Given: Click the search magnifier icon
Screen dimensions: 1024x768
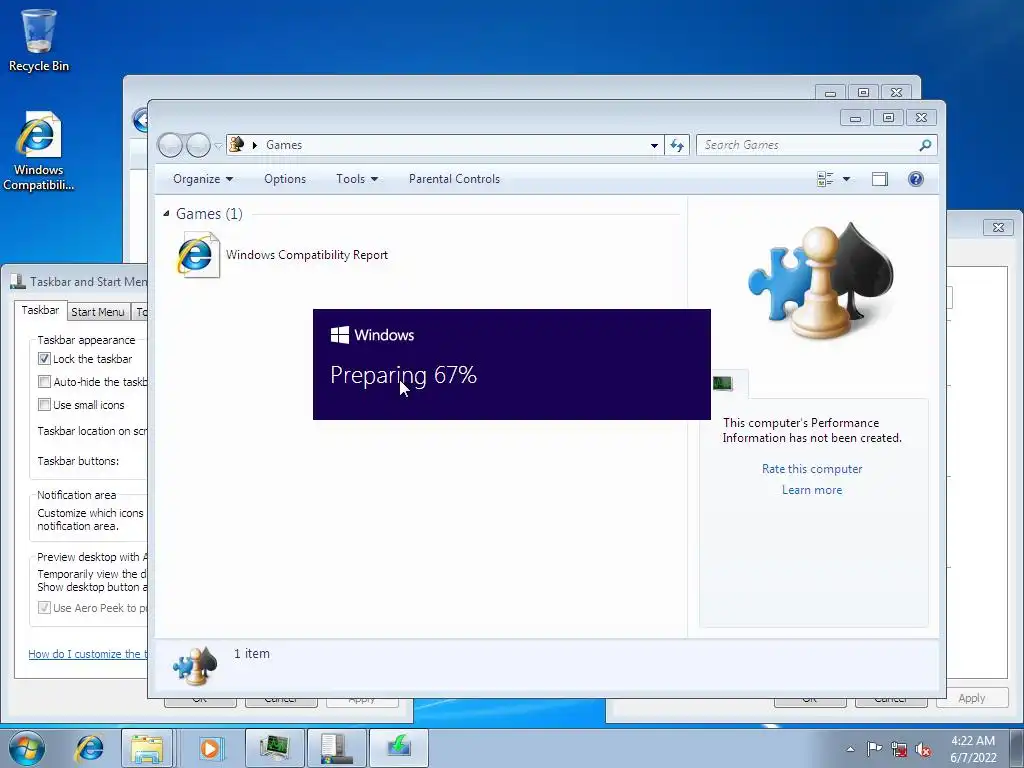Looking at the screenshot, I should click(x=925, y=145).
